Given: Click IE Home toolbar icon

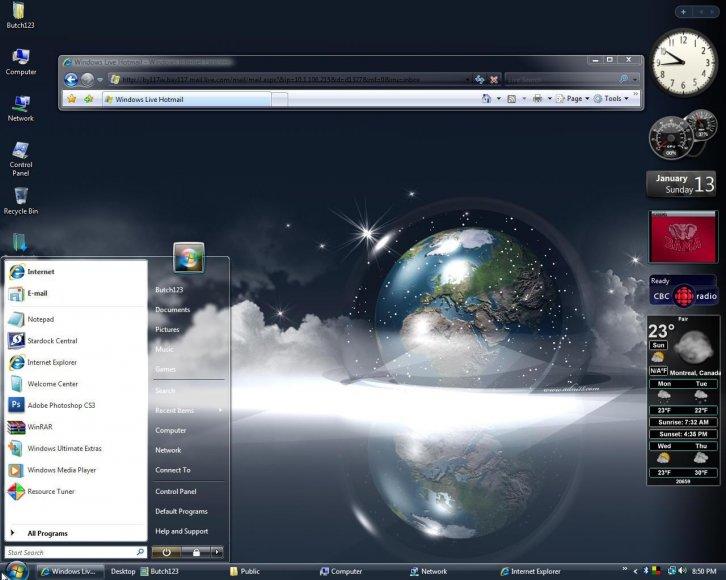Looking at the screenshot, I should (x=486, y=99).
